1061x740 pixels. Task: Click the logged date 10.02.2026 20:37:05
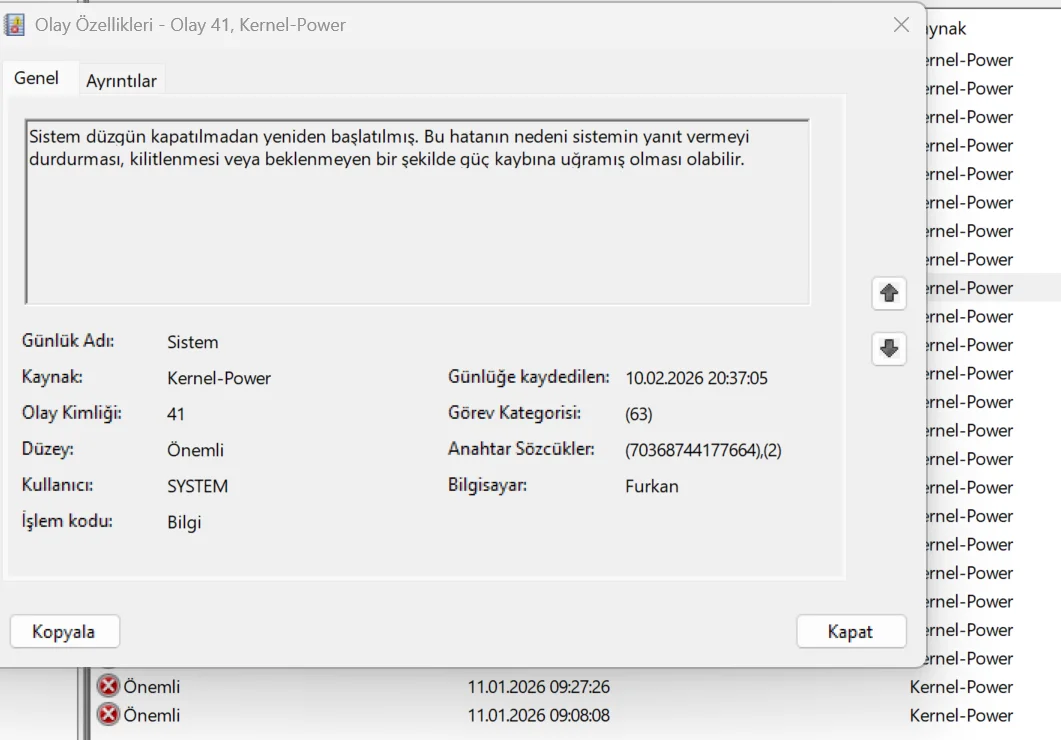coord(696,378)
